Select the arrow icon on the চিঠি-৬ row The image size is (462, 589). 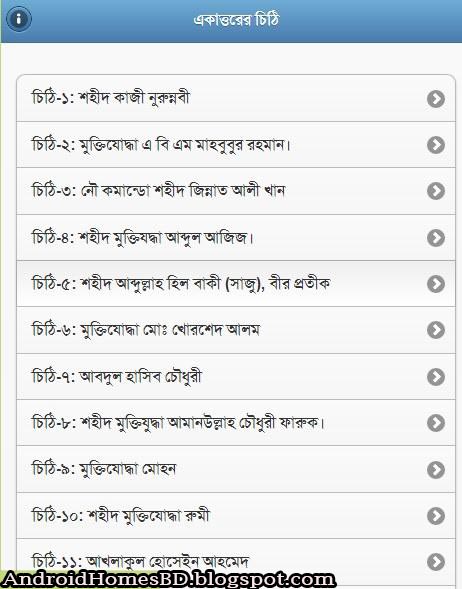(436, 330)
